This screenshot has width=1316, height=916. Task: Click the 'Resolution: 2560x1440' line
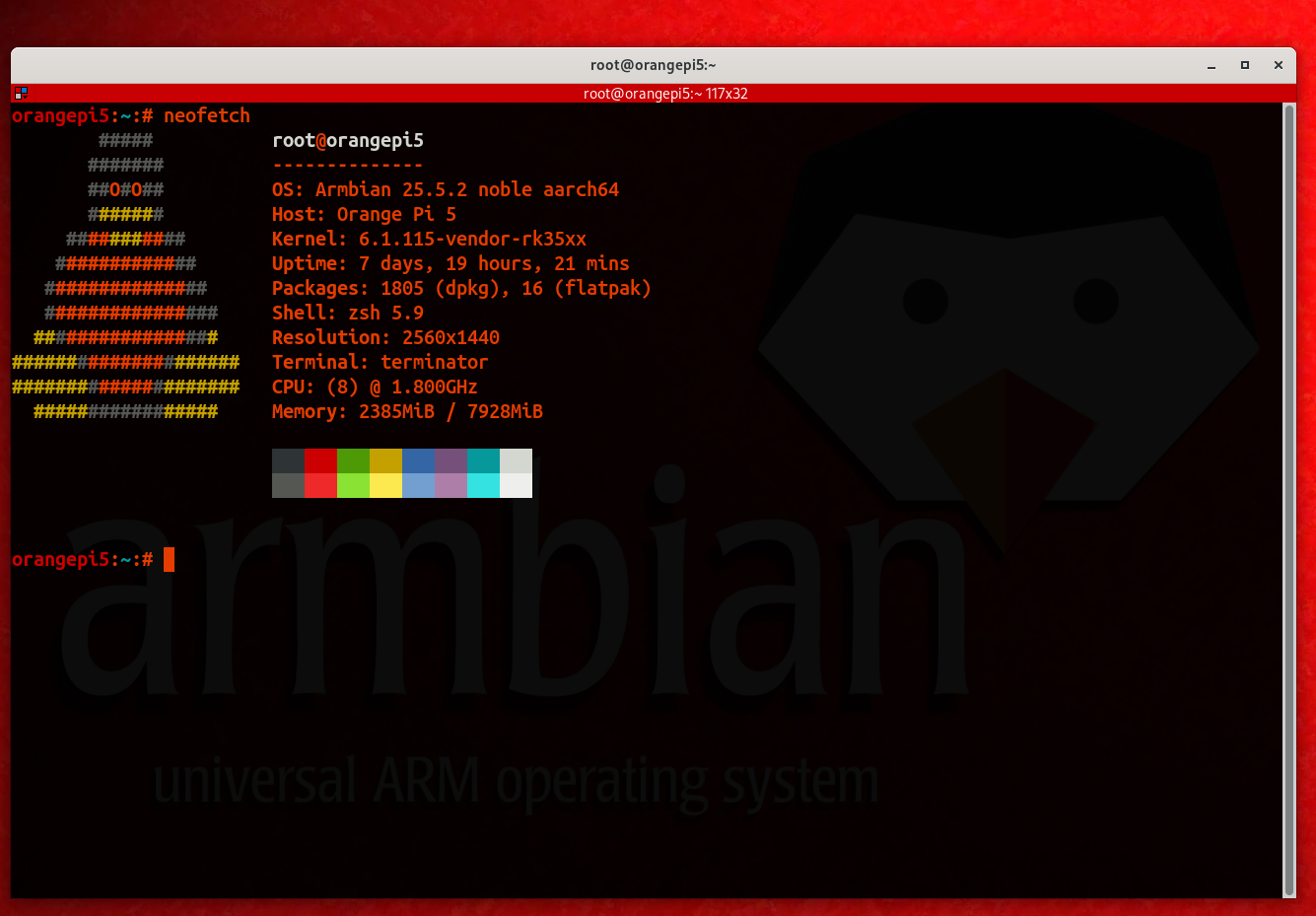tap(385, 337)
